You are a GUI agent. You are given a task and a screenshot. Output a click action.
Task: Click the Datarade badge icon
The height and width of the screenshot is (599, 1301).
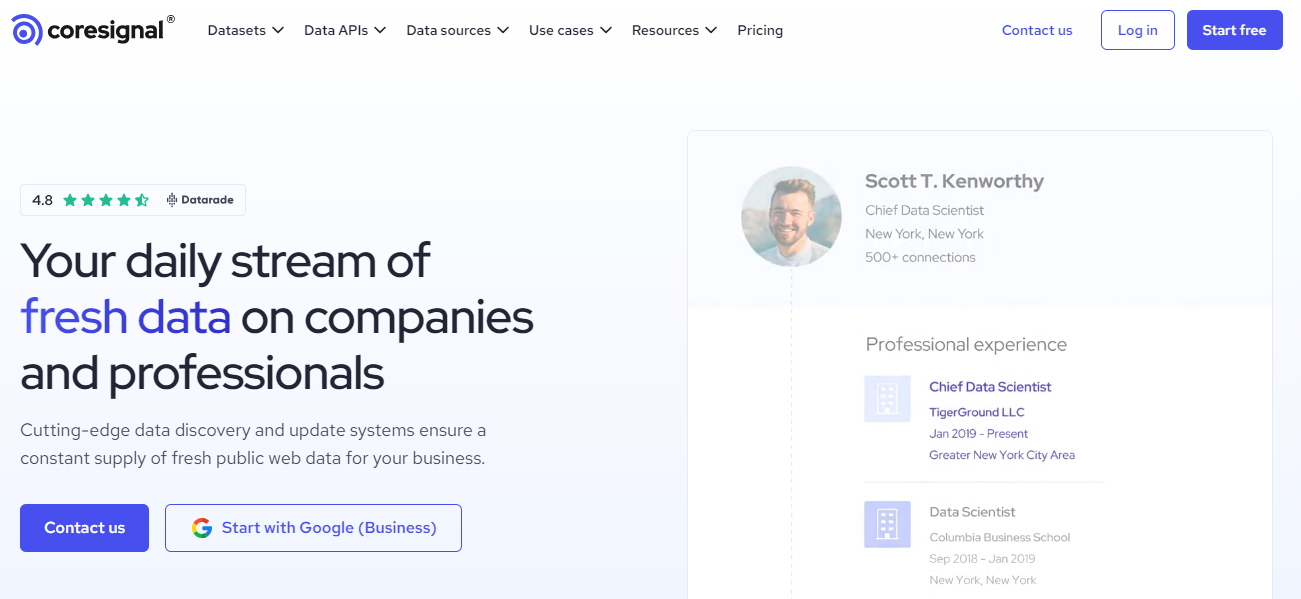tap(169, 199)
